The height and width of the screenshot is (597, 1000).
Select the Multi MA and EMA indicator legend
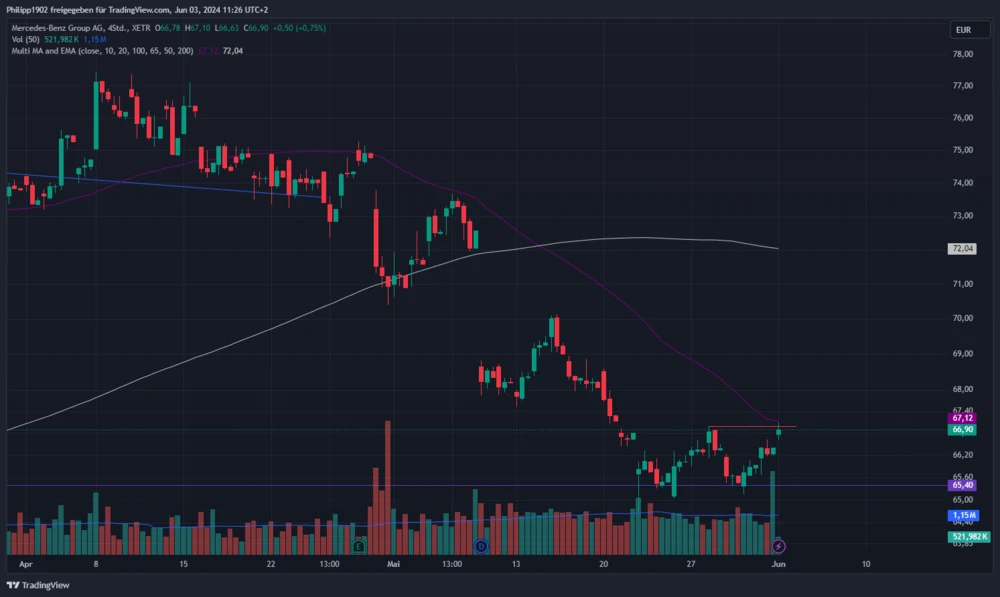click(100, 49)
